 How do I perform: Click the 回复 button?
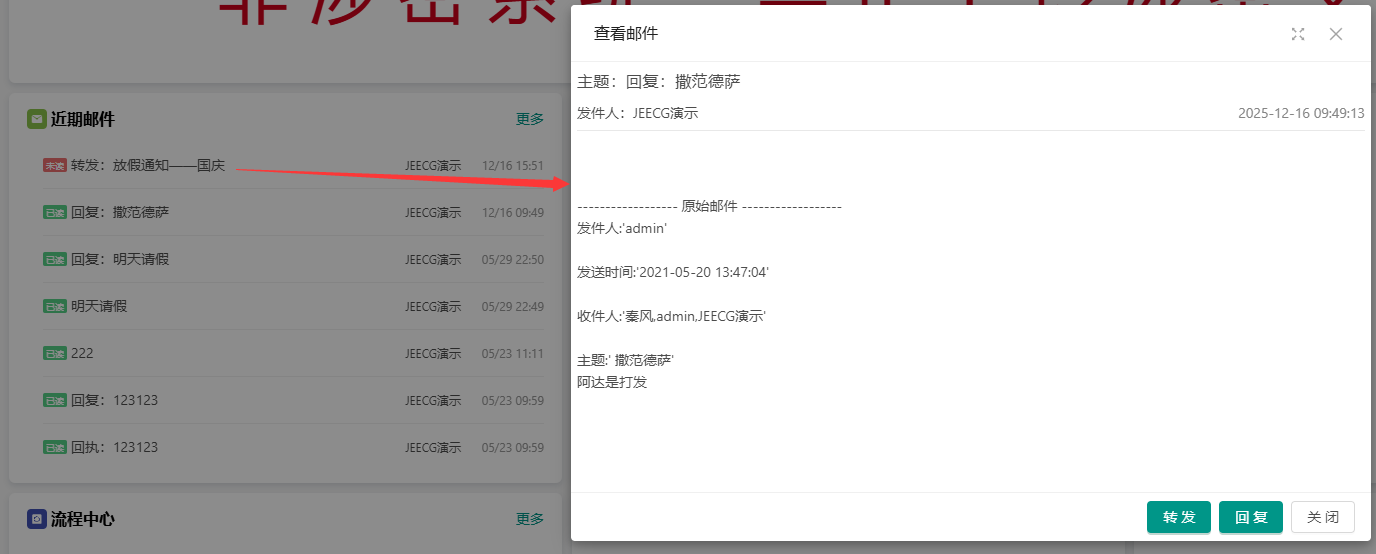pos(1251,517)
